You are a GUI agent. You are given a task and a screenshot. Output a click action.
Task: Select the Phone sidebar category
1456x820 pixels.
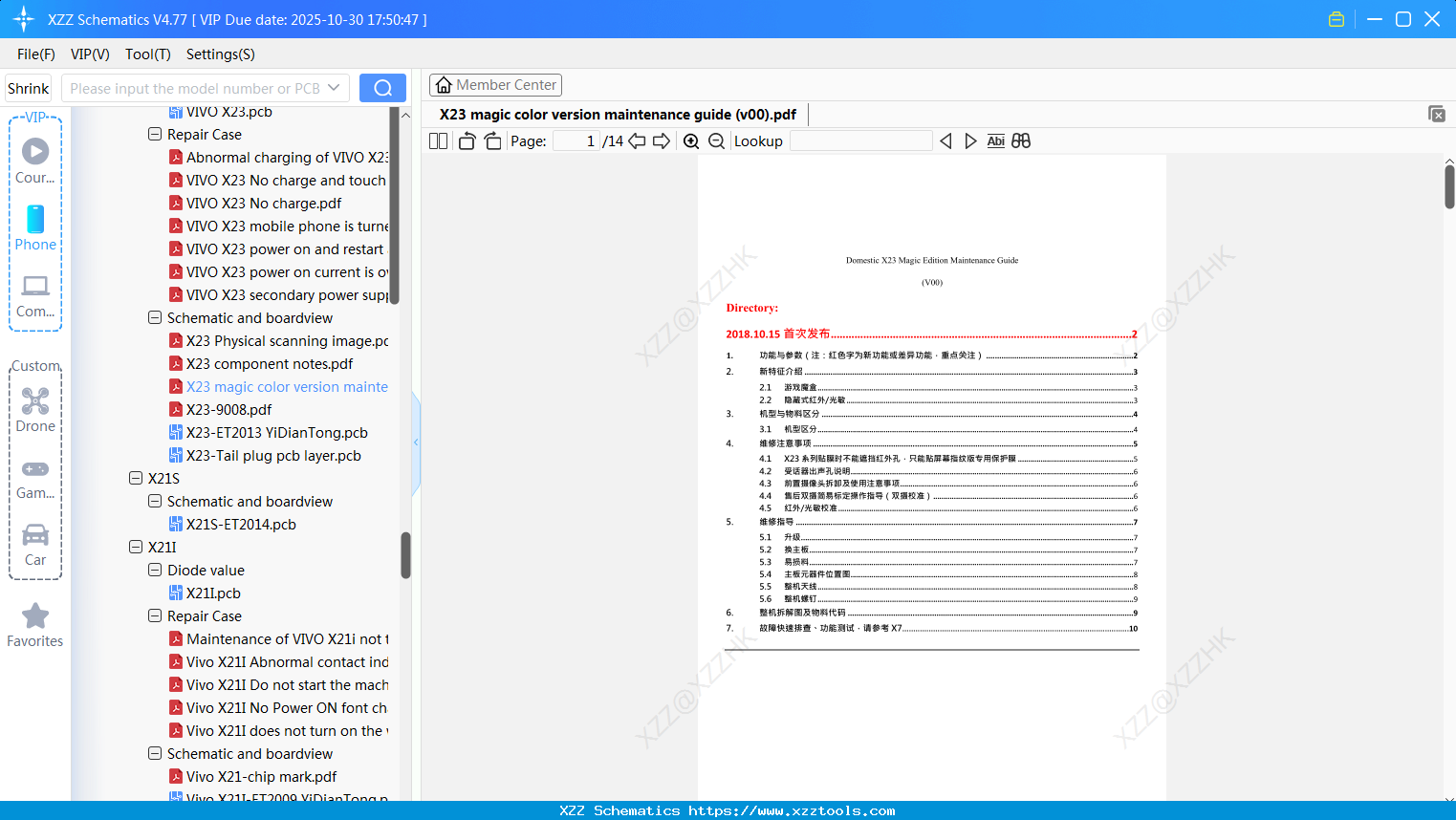(35, 228)
